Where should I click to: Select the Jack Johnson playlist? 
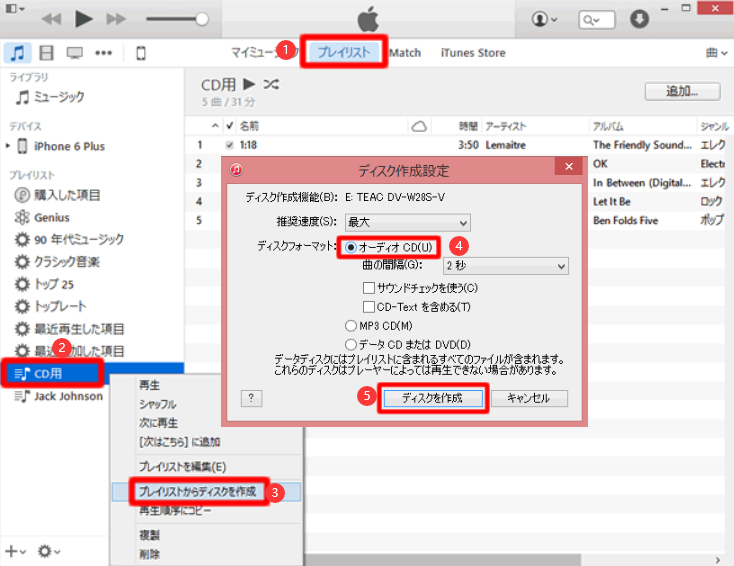pos(59,396)
